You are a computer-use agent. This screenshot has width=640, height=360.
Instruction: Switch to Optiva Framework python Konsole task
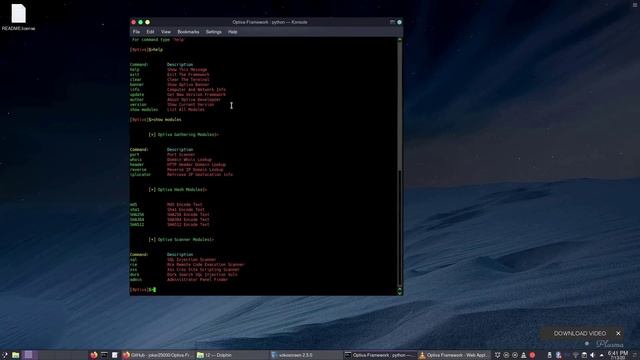click(380, 355)
